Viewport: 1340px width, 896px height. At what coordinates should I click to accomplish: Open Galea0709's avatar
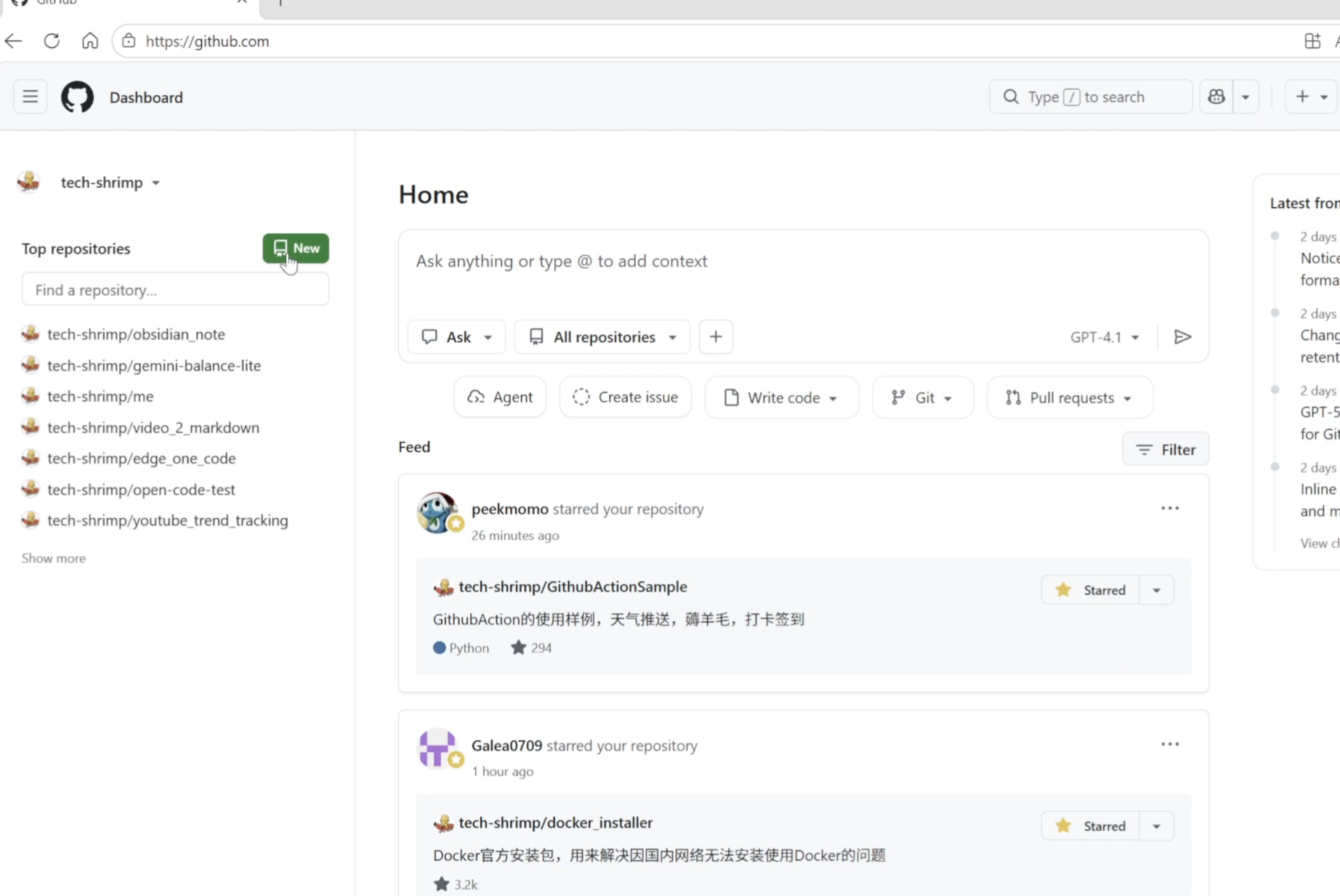click(x=437, y=748)
